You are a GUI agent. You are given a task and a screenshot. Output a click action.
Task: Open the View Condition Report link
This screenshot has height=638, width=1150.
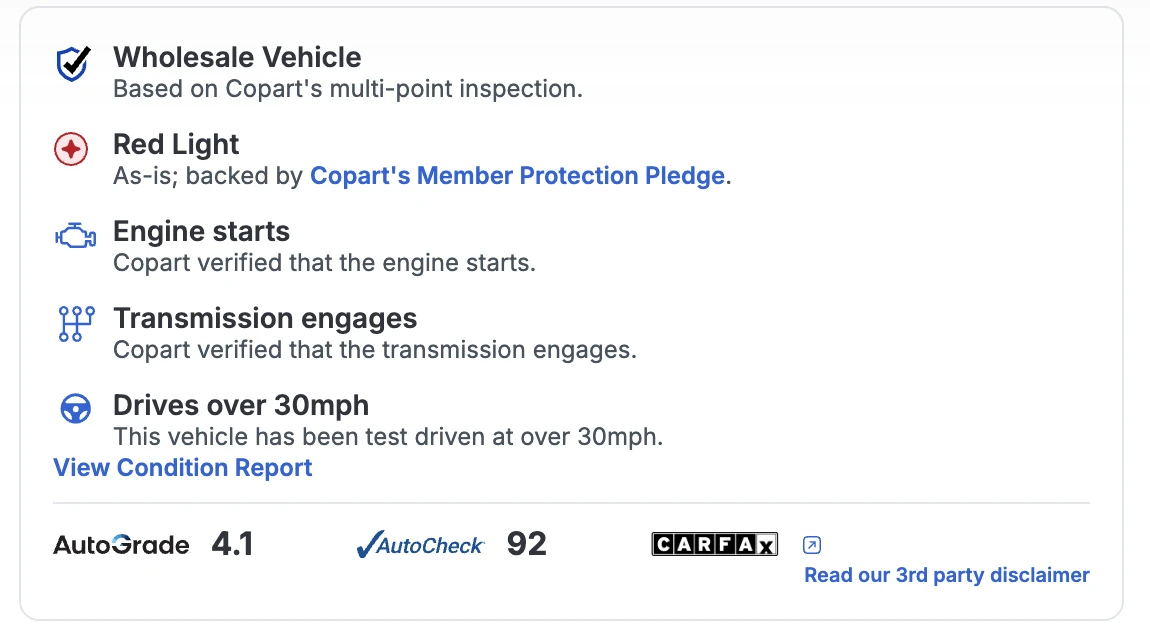pyautogui.click(x=183, y=468)
